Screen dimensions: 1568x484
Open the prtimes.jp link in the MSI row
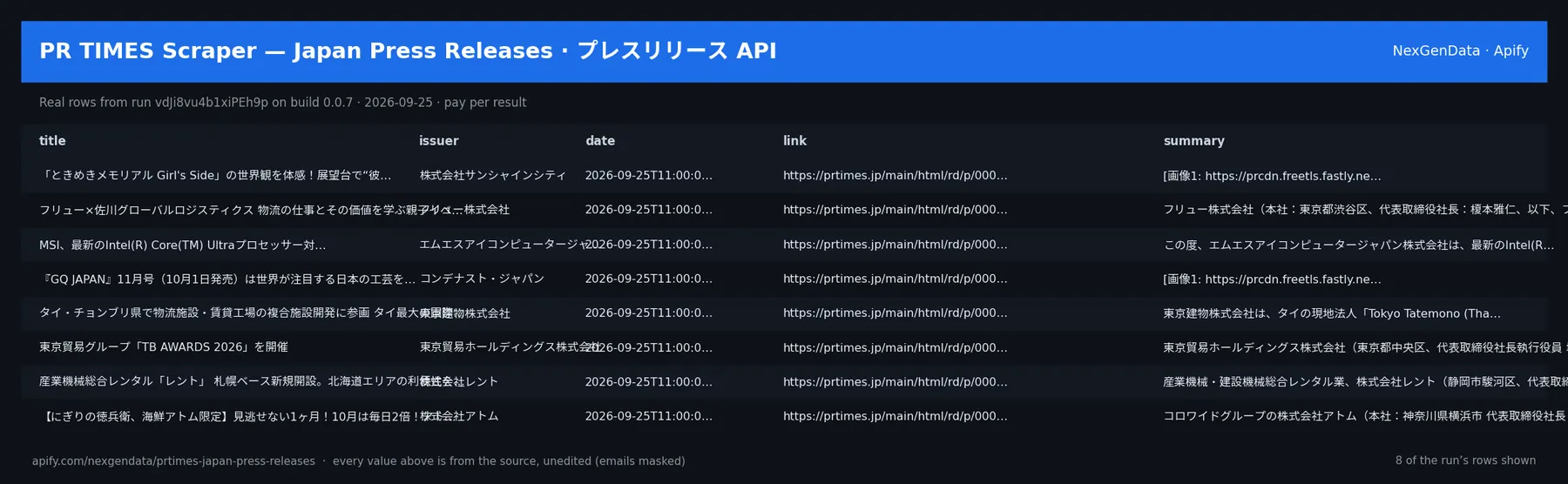[x=896, y=245]
